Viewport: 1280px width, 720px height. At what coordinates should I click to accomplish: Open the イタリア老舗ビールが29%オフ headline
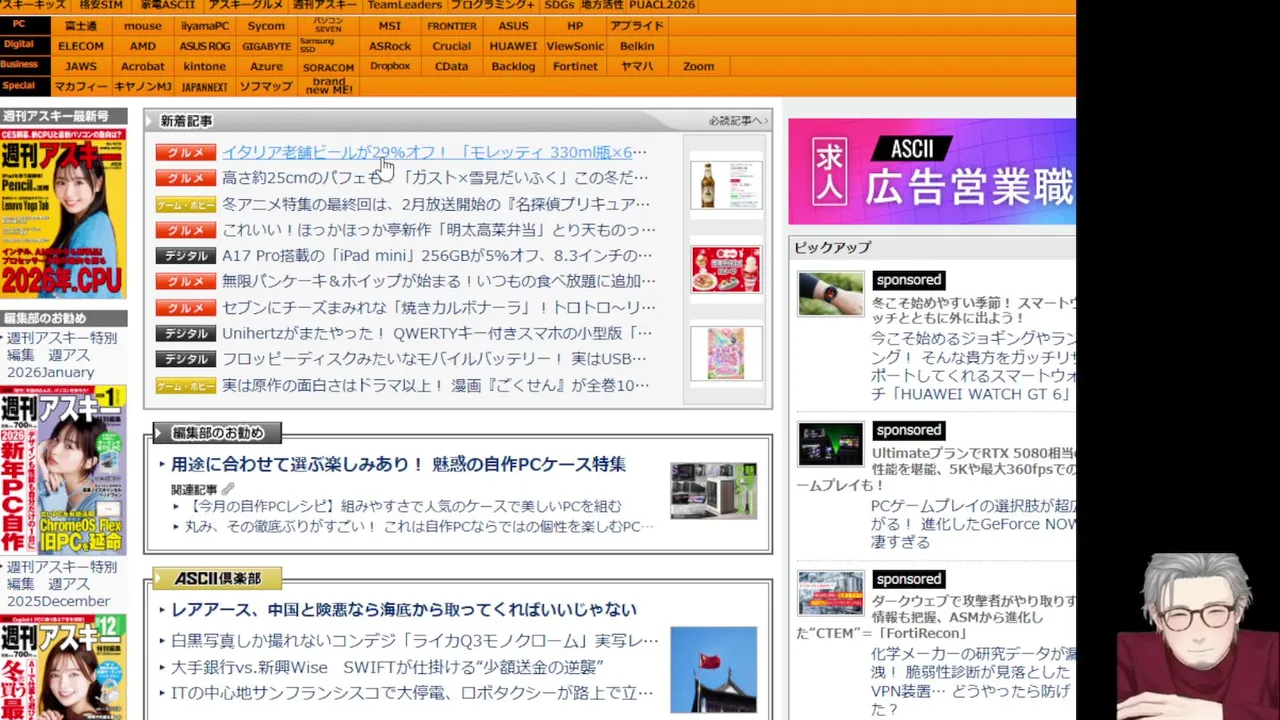point(434,152)
